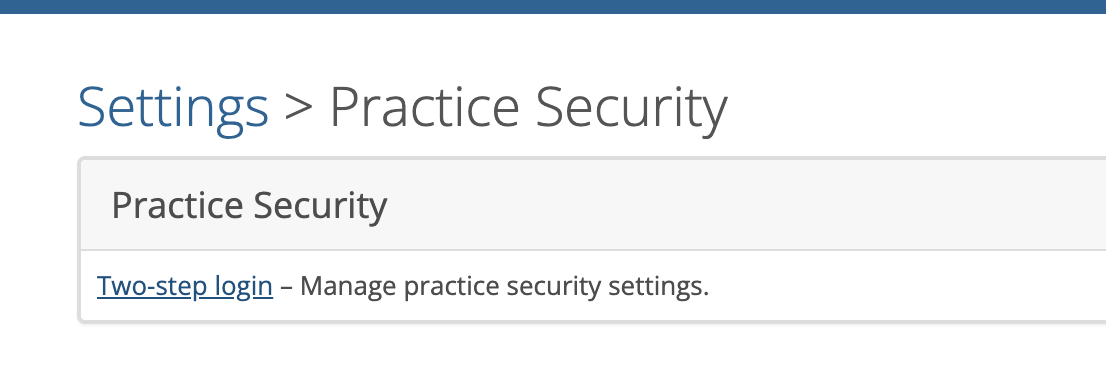The height and width of the screenshot is (376, 1106).
Task: Click the word 'Security' in page title
Action: (x=631, y=109)
